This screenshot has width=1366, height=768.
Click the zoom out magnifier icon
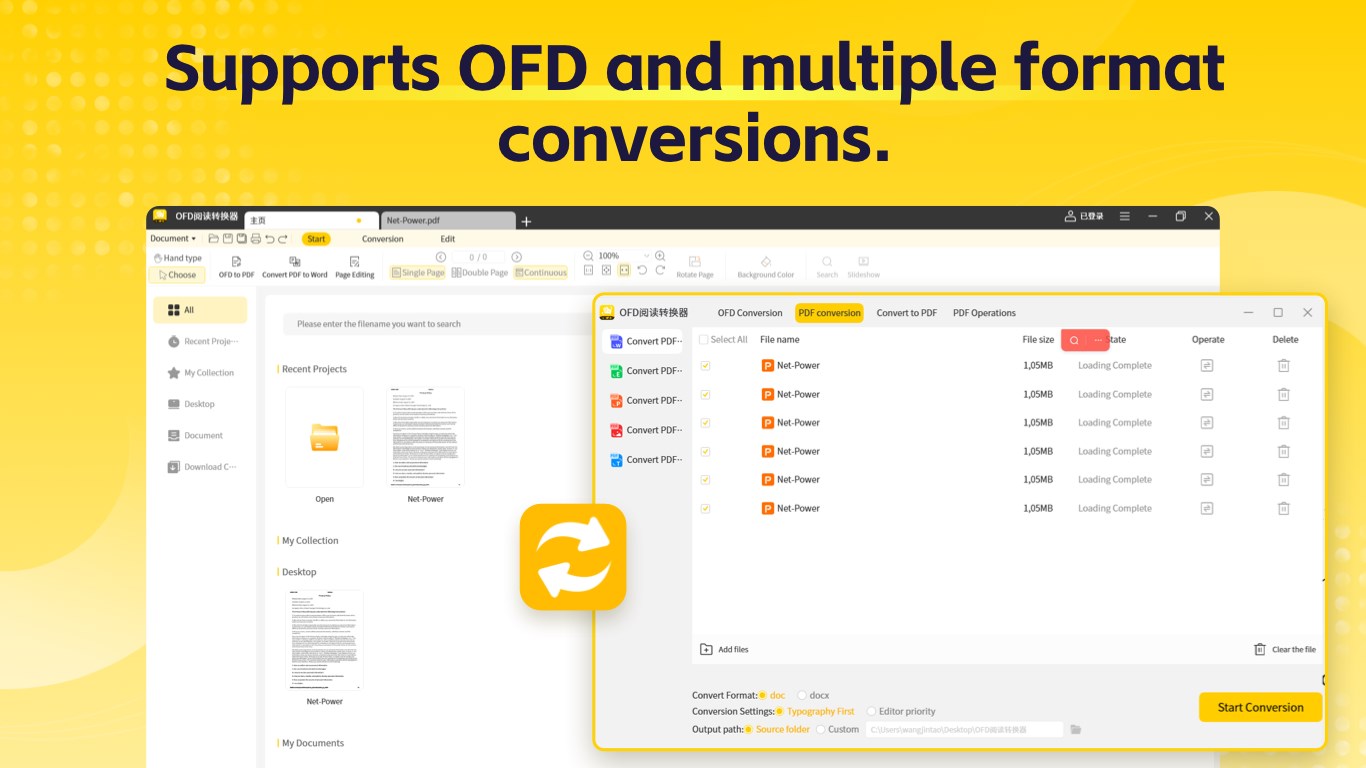click(588, 256)
